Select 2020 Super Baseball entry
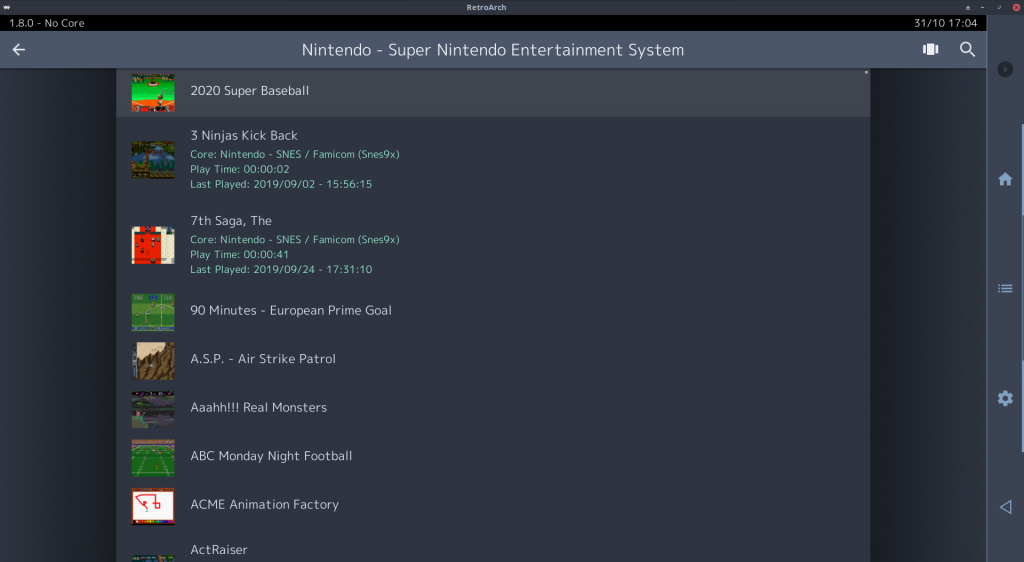The width and height of the screenshot is (1024, 562). pyautogui.click(x=493, y=93)
